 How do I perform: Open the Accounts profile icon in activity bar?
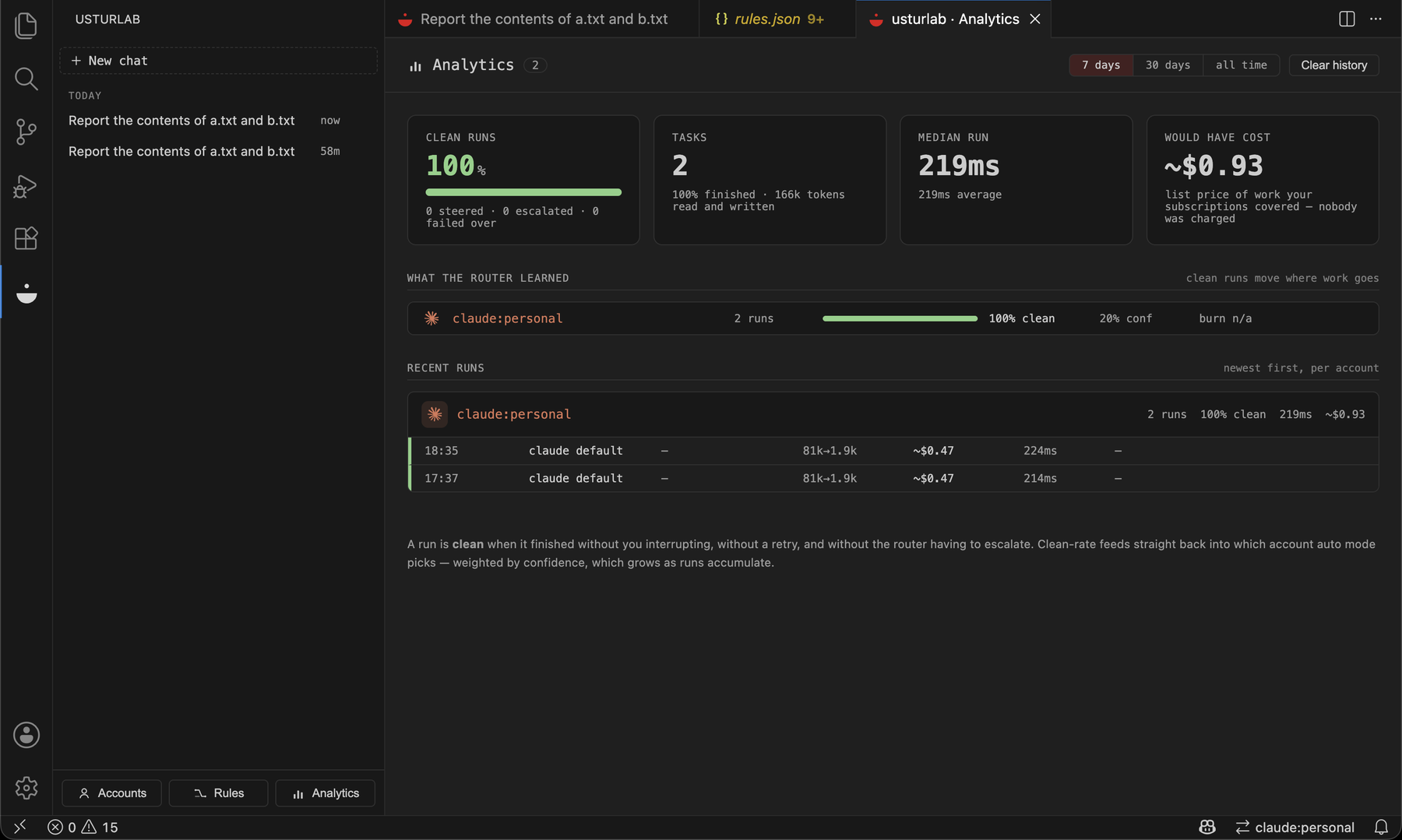point(26,735)
